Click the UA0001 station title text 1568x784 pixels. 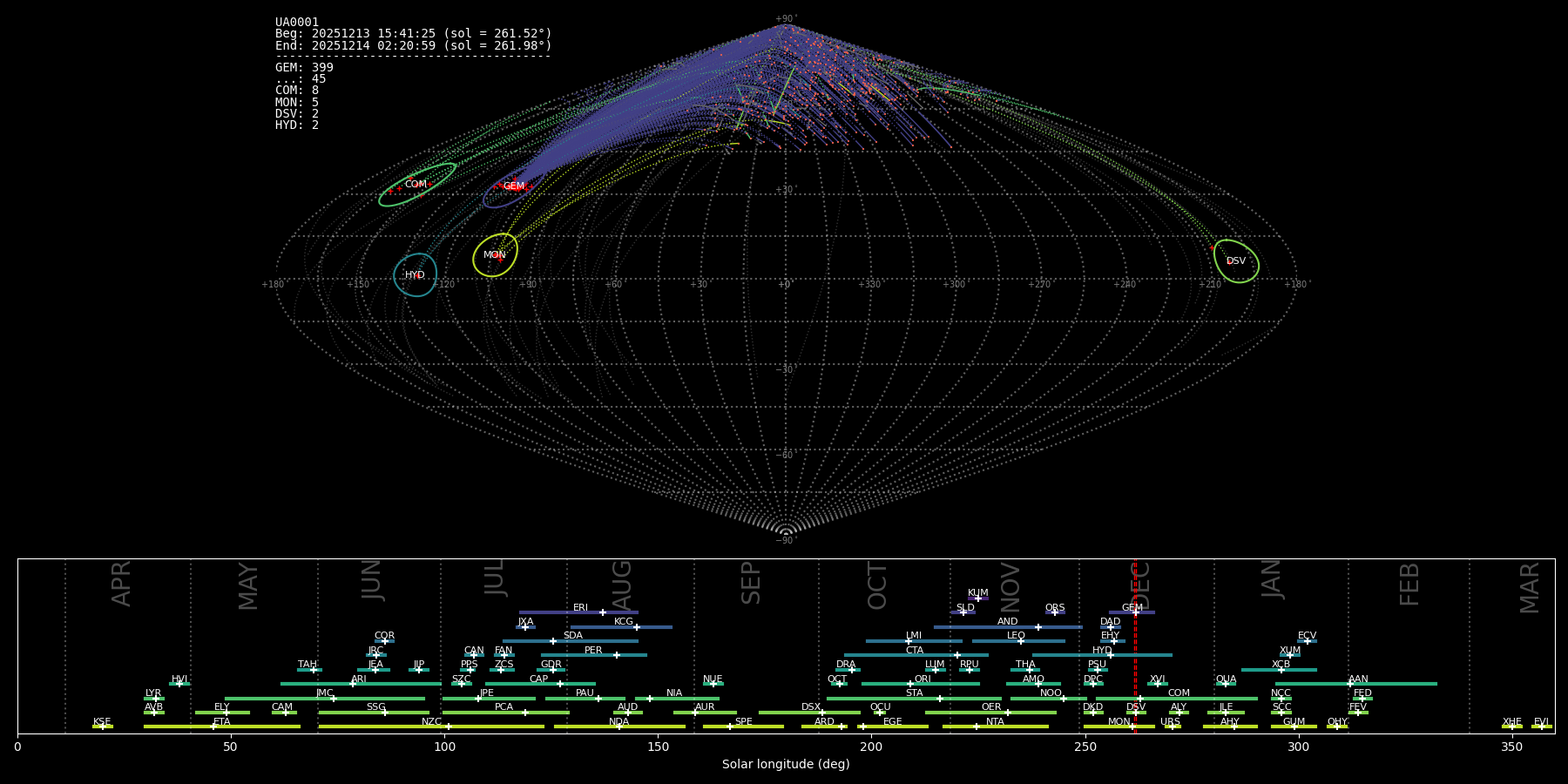point(297,22)
